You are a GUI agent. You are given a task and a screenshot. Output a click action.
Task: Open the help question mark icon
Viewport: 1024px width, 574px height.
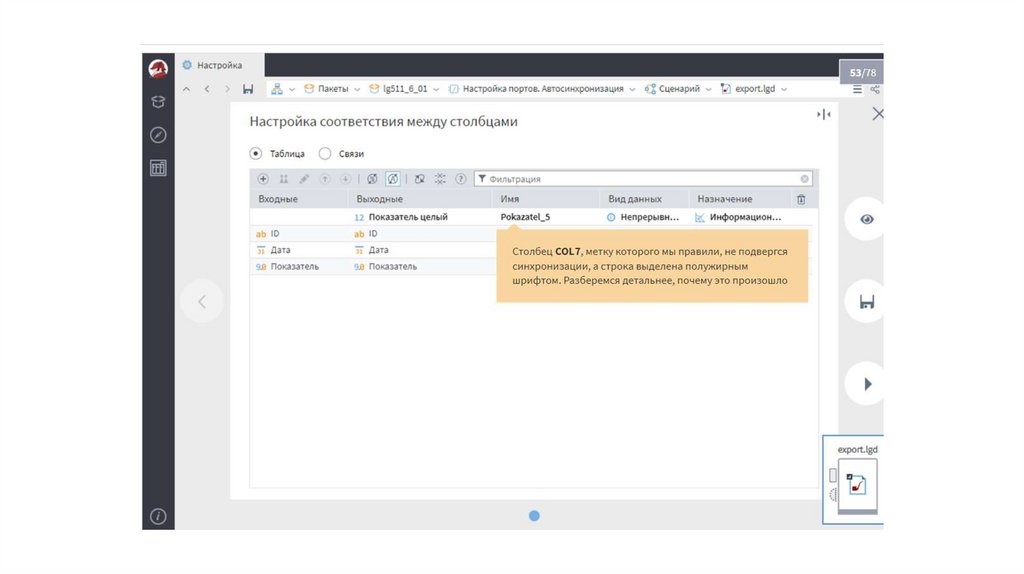461,179
